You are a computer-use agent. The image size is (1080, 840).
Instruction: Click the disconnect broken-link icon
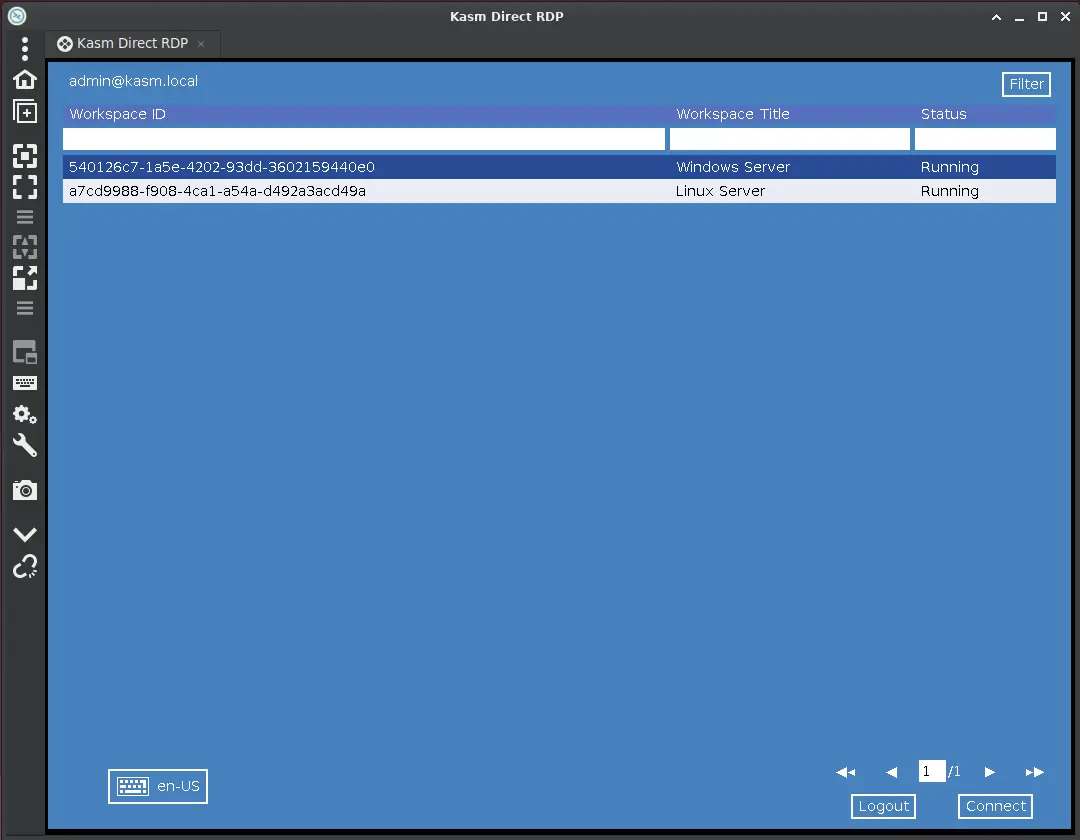25,566
